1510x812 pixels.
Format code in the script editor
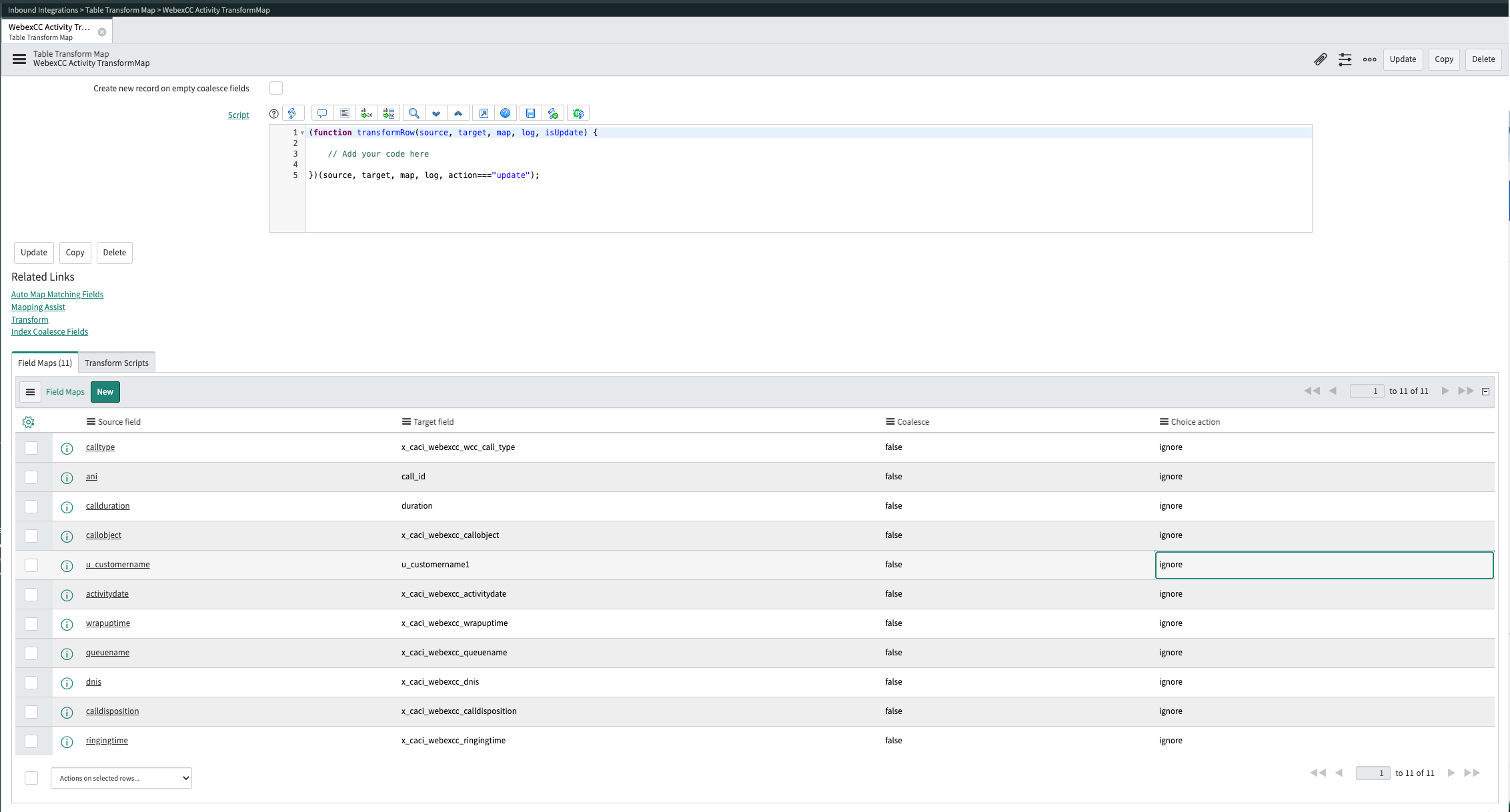tap(345, 113)
